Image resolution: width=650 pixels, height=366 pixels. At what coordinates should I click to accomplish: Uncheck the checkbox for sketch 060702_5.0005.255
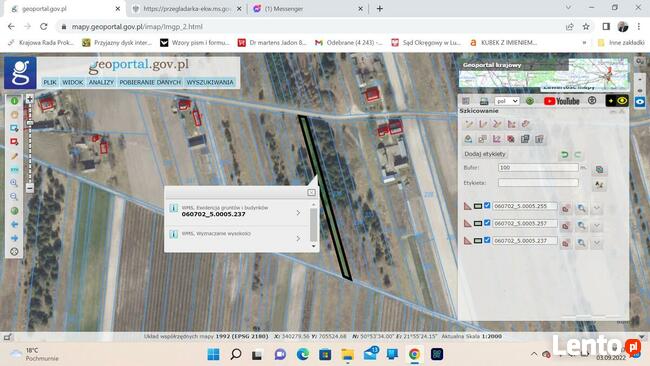pyautogui.click(x=487, y=206)
